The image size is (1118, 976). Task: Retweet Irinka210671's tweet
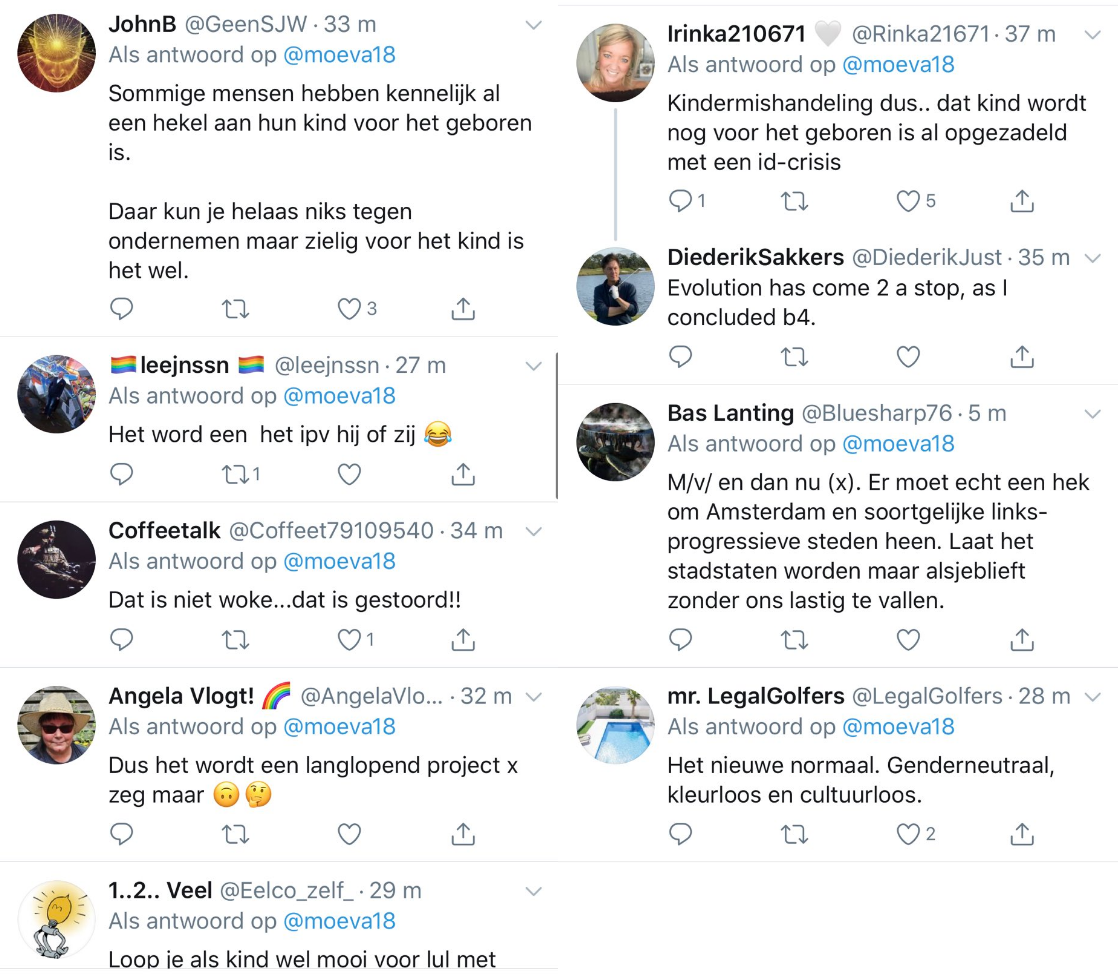coord(794,202)
